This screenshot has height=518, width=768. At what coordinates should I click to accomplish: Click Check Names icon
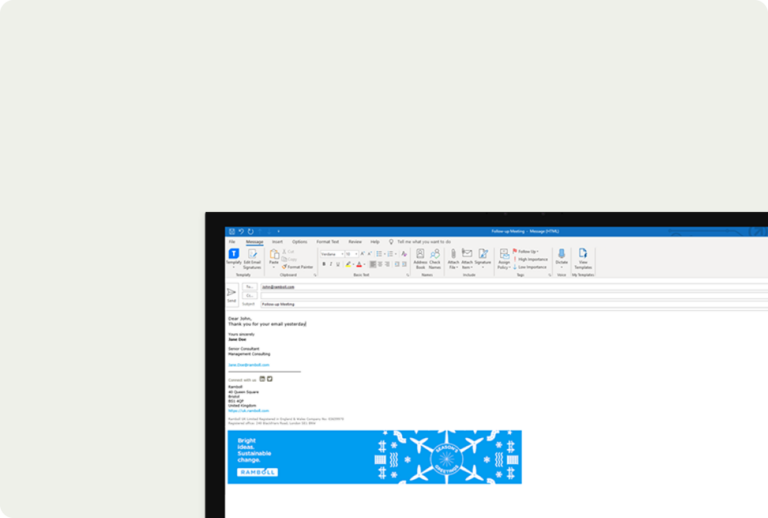pyautogui.click(x=435, y=256)
